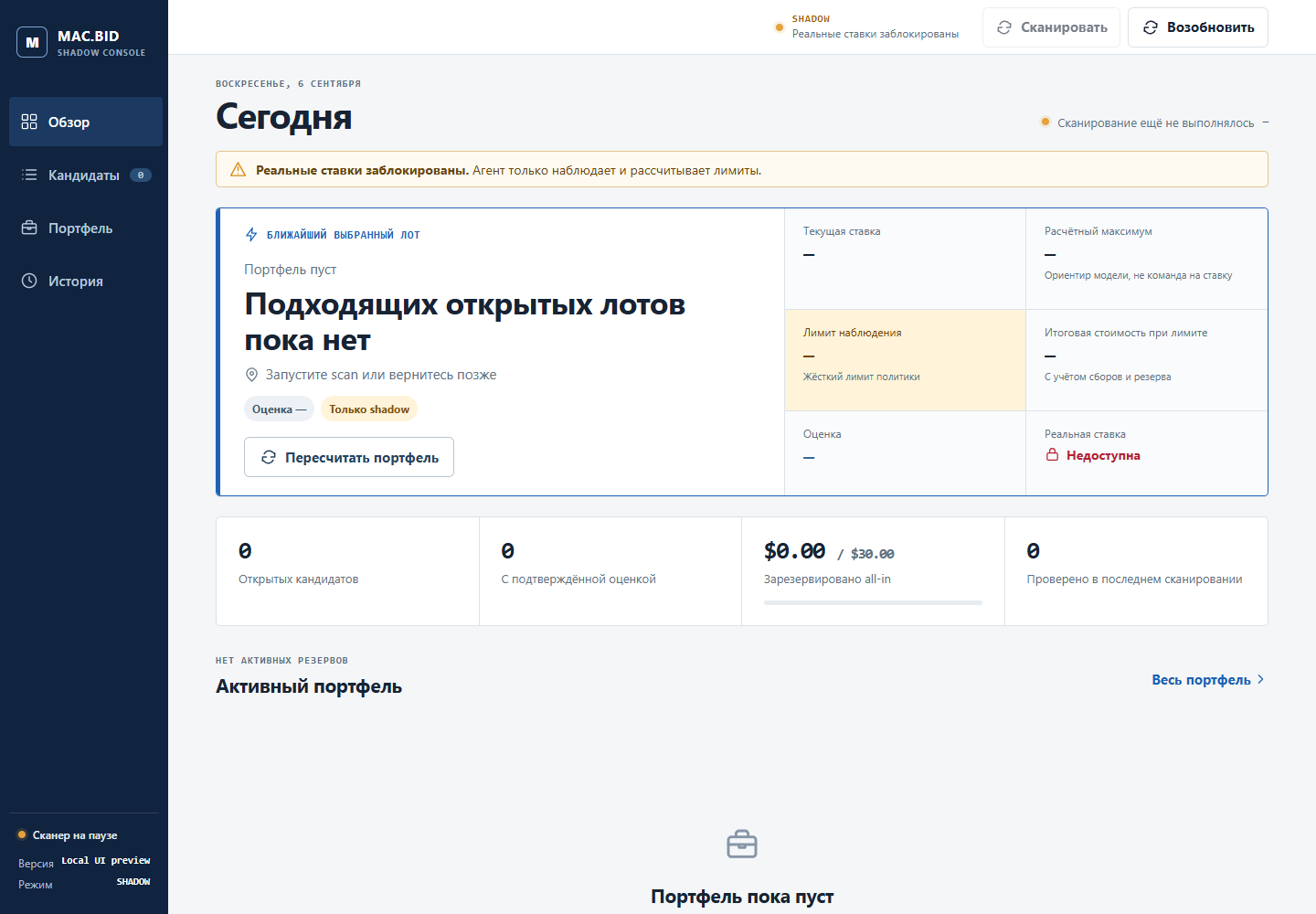This screenshot has height=914, width=1316.
Task: Click the reserved all-in progress bar
Action: pyautogui.click(x=873, y=602)
